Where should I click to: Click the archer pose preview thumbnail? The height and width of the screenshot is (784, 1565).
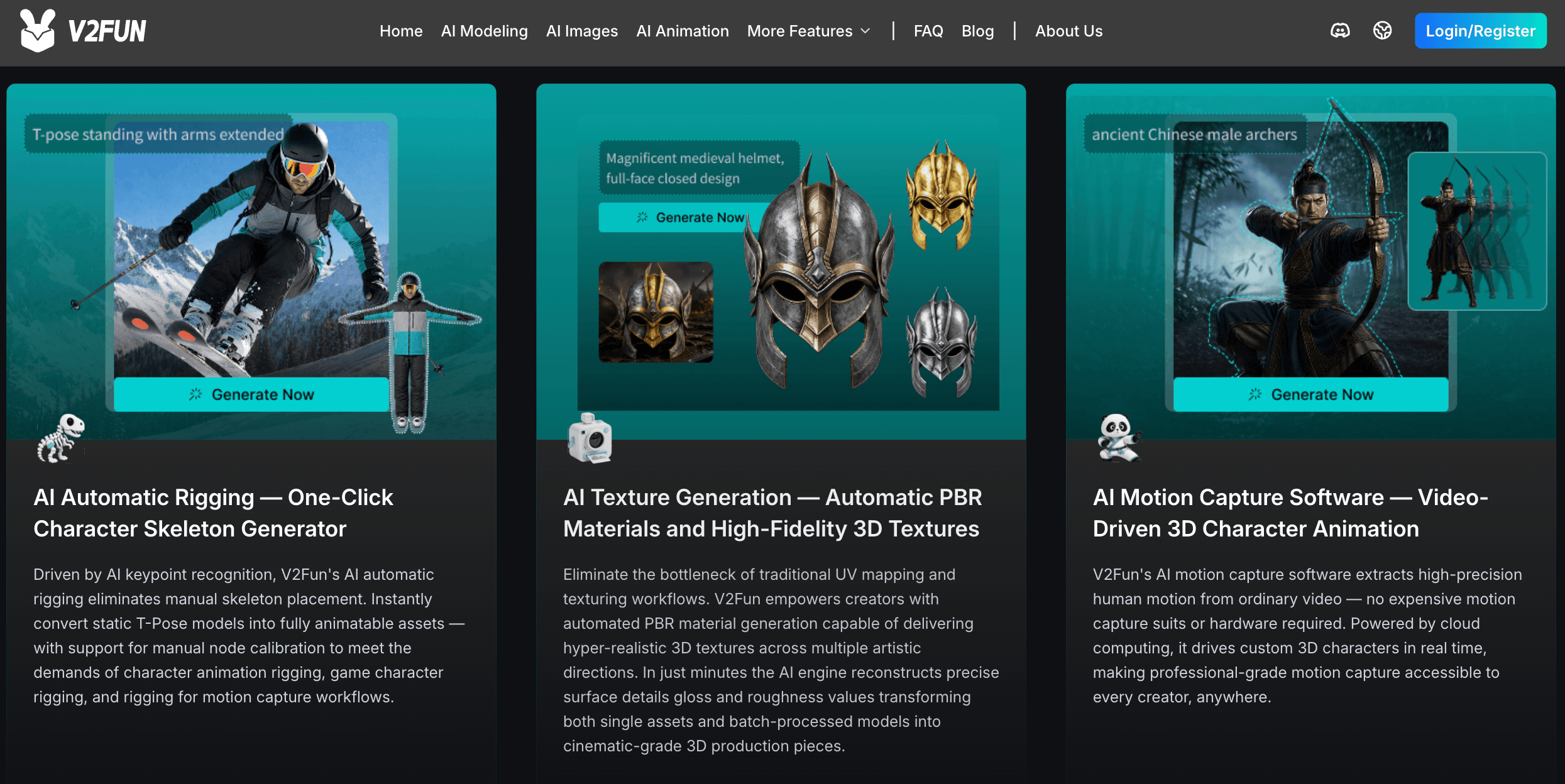1477,231
